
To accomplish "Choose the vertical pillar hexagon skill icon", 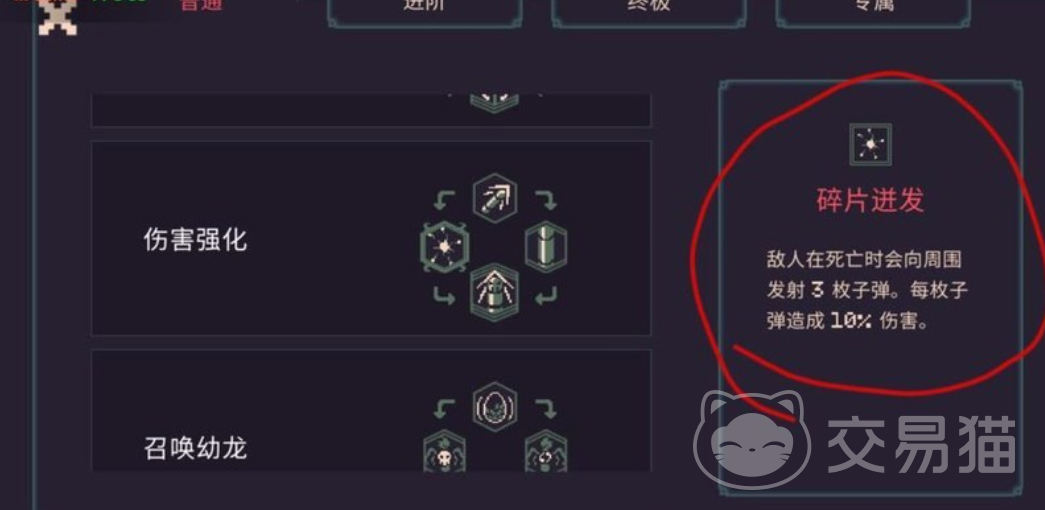I will pyautogui.click(x=546, y=247).
